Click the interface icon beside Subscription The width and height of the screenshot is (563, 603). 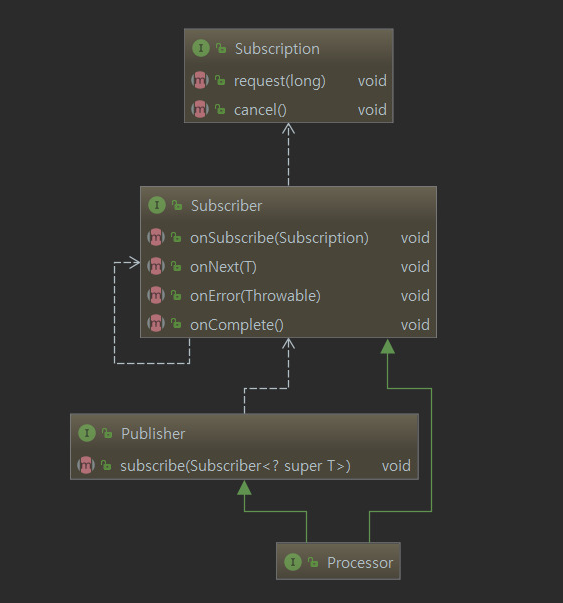[201, 48]
